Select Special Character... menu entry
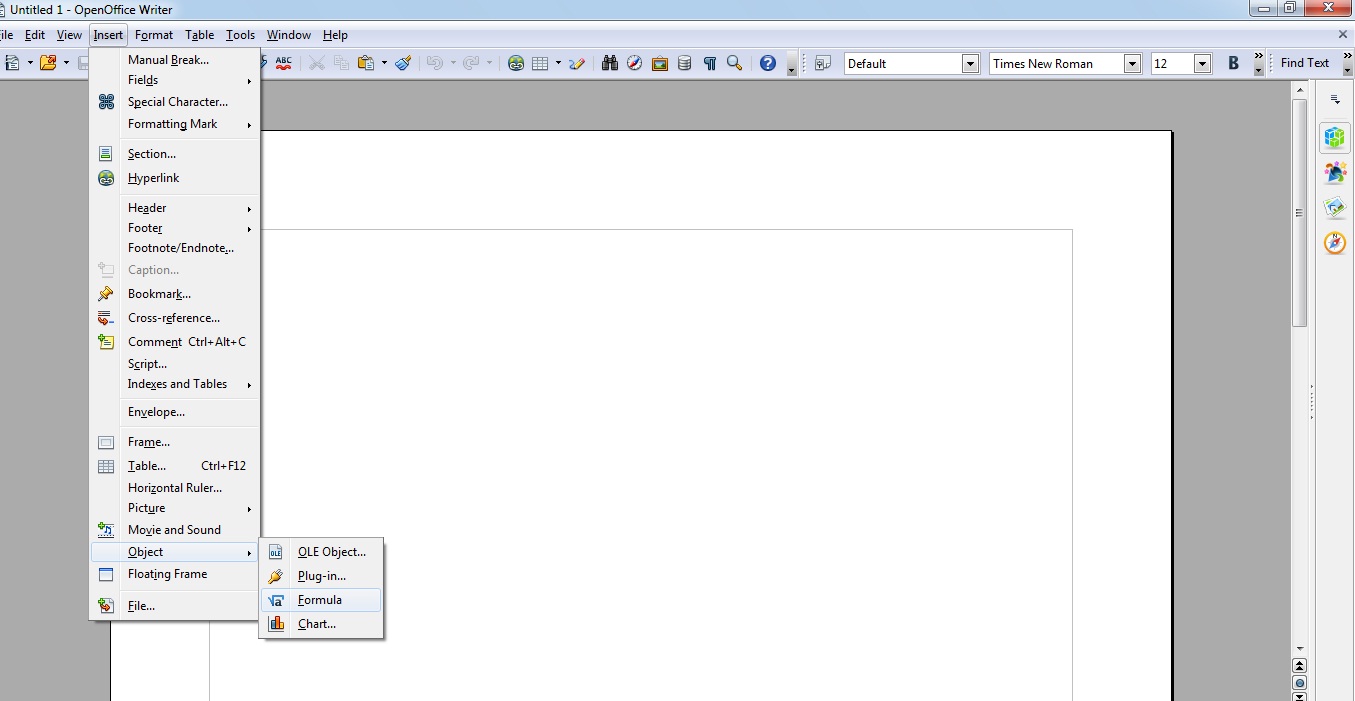This screenshot has width=1355, height=701. (x=174, y=102)
